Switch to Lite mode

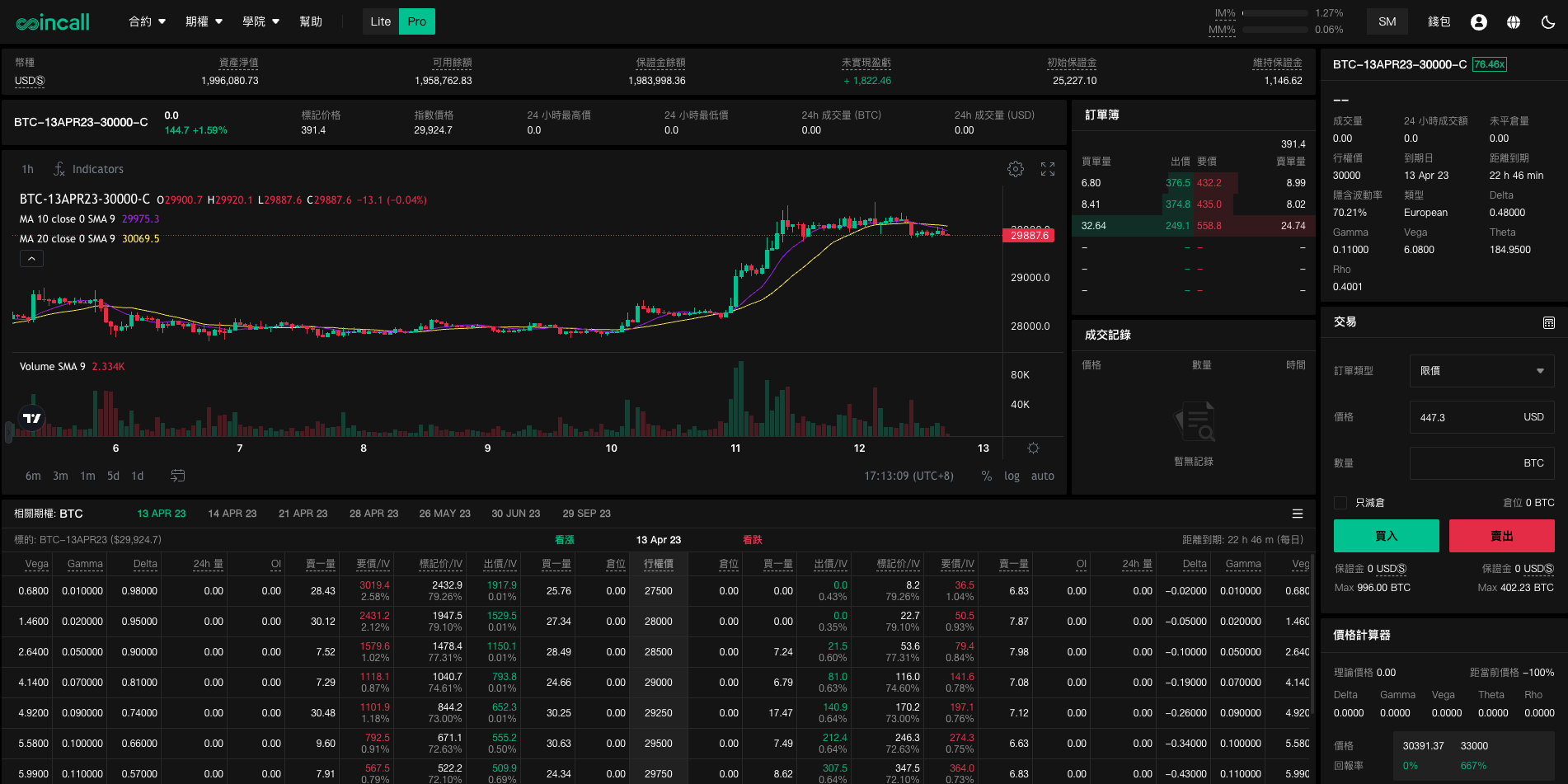tap(381, 21)
